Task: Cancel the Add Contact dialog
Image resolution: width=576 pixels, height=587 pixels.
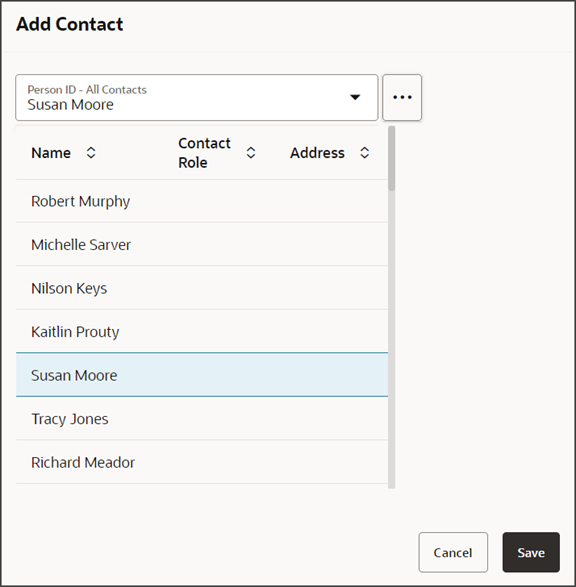Action: [x=453, y=552]
